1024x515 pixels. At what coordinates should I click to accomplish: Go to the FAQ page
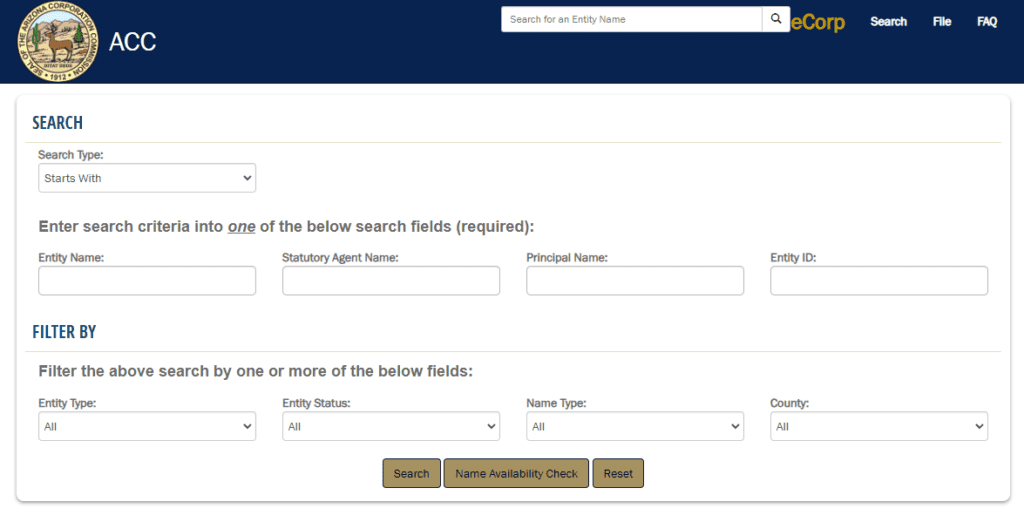tap(987, 22)
